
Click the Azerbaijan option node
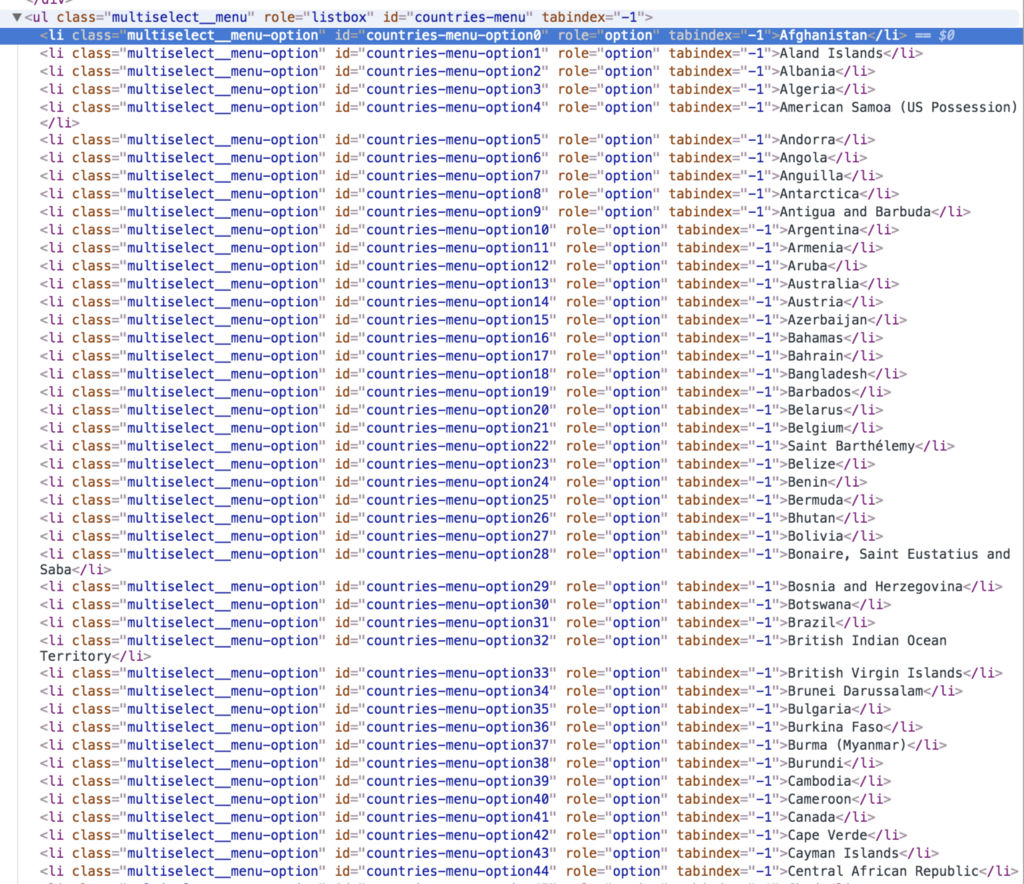pos(832,320)
